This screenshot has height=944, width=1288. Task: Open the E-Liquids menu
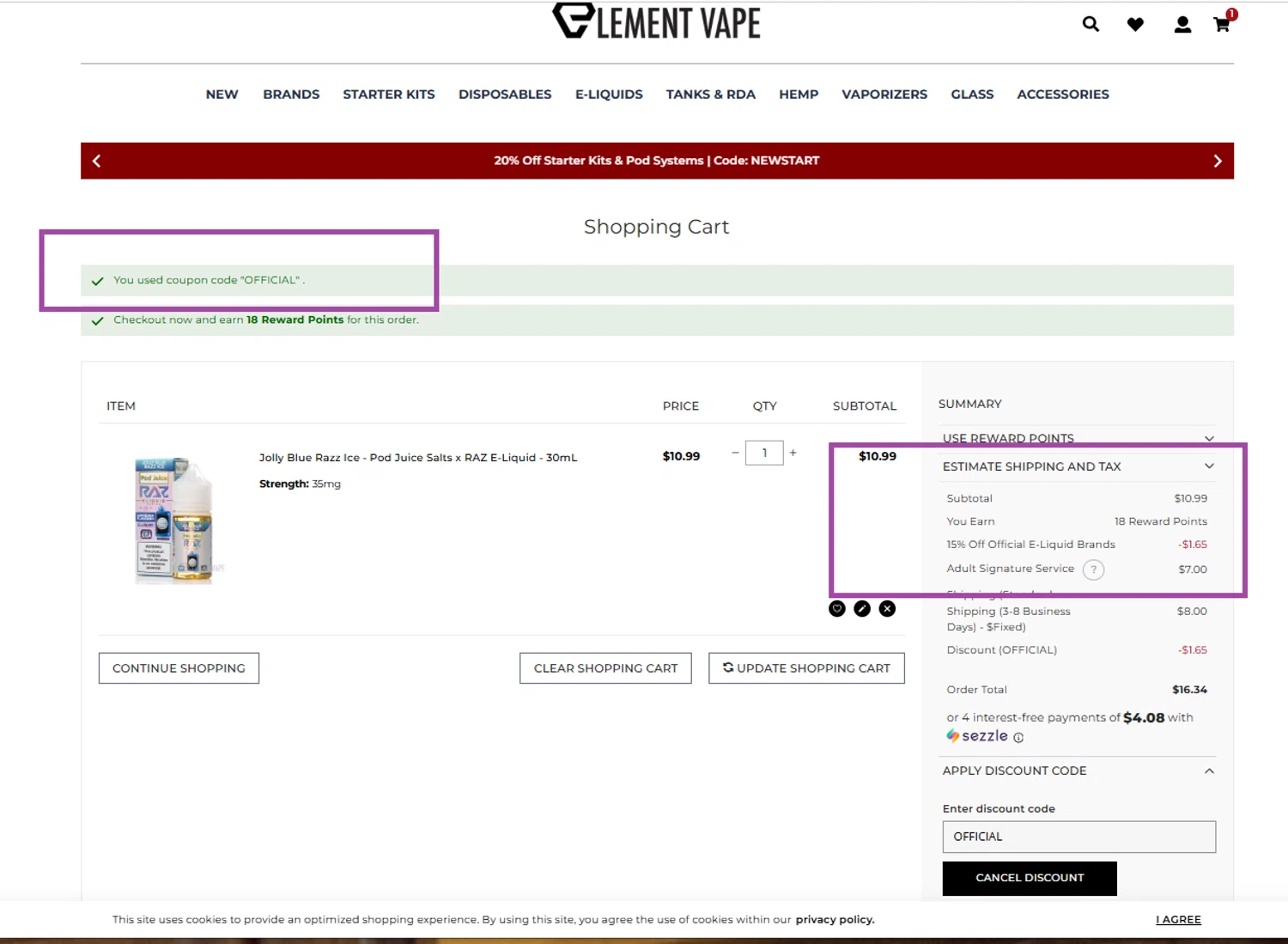point(609,94)
